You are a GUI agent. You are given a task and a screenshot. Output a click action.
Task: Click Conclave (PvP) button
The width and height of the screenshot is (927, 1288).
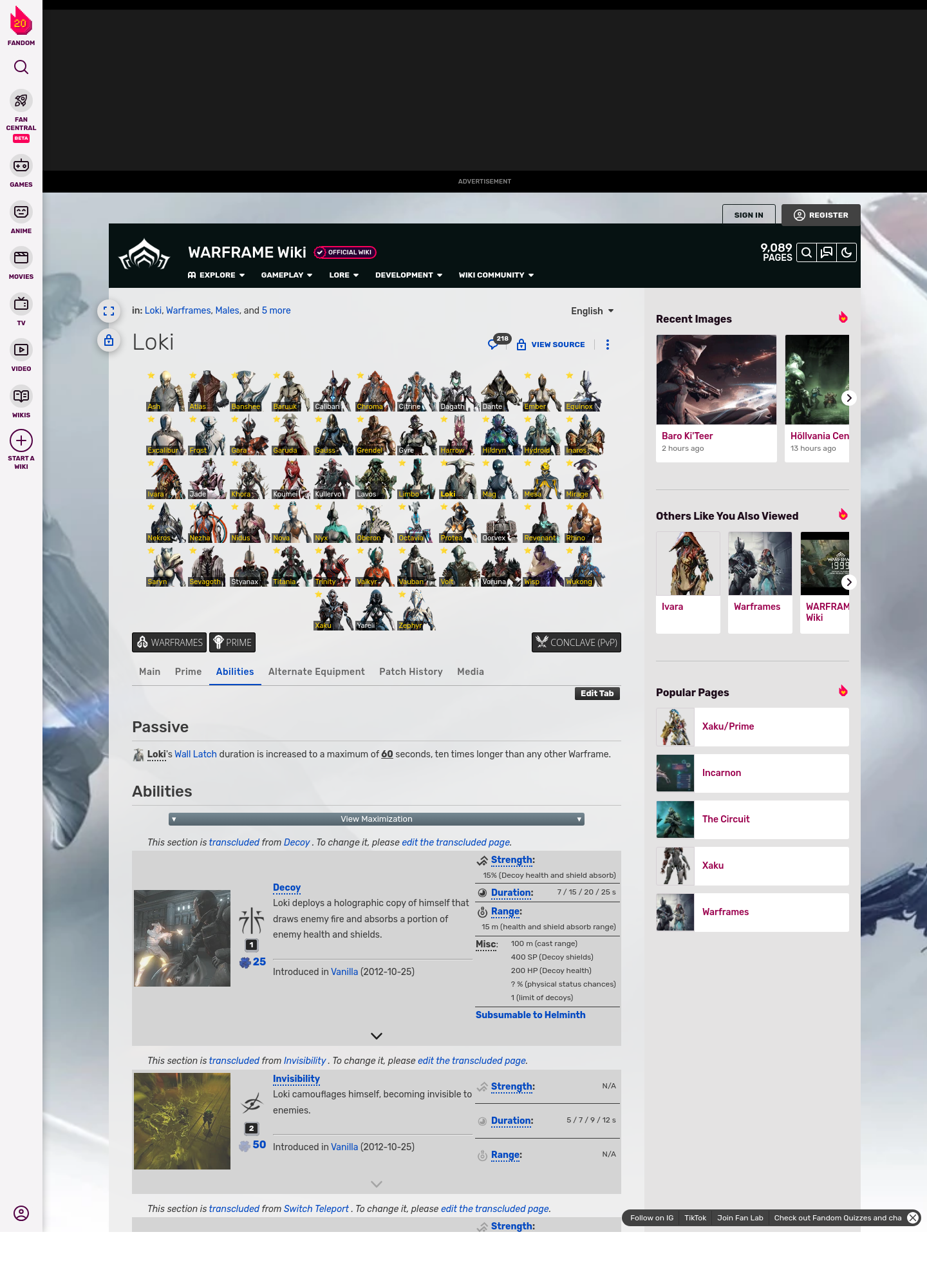(x=576, y=643)
